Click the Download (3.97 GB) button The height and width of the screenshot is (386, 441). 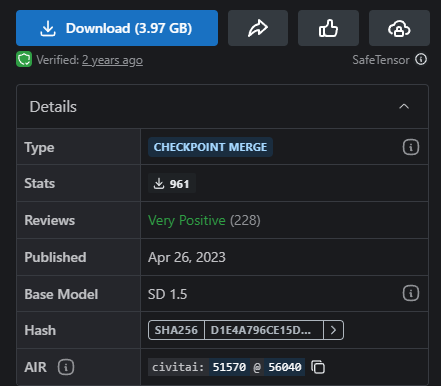117,28
